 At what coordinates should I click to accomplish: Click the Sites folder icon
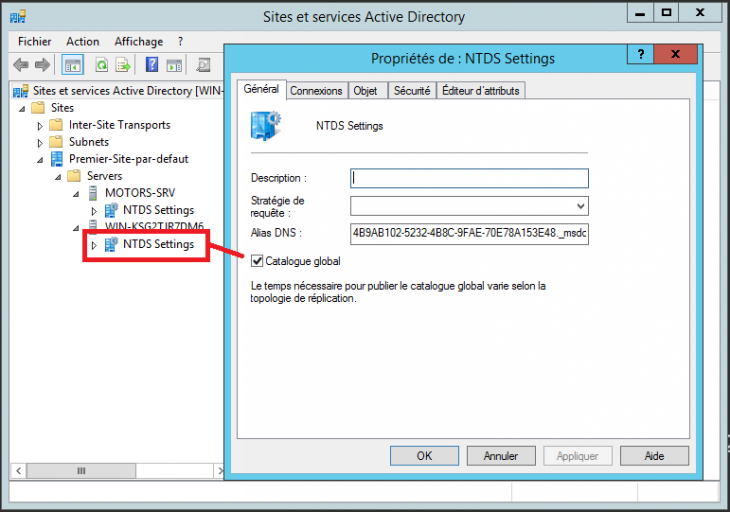tap(38, 108)
